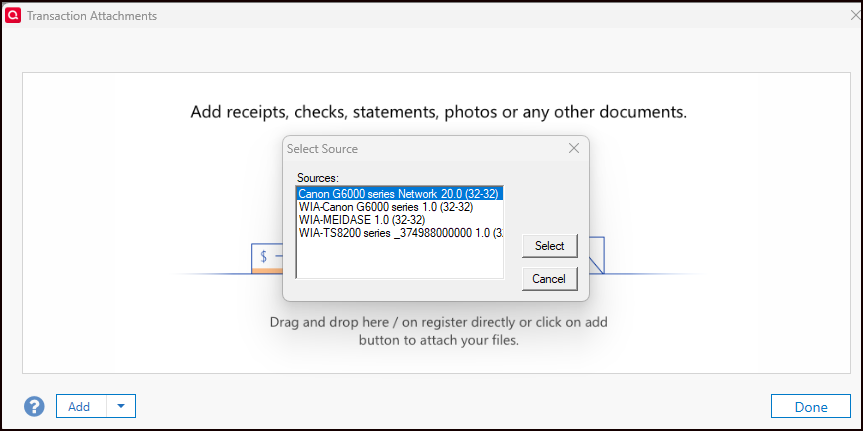Click the Done button
Viewport: 863px width, 431px height.
(811, 407)
